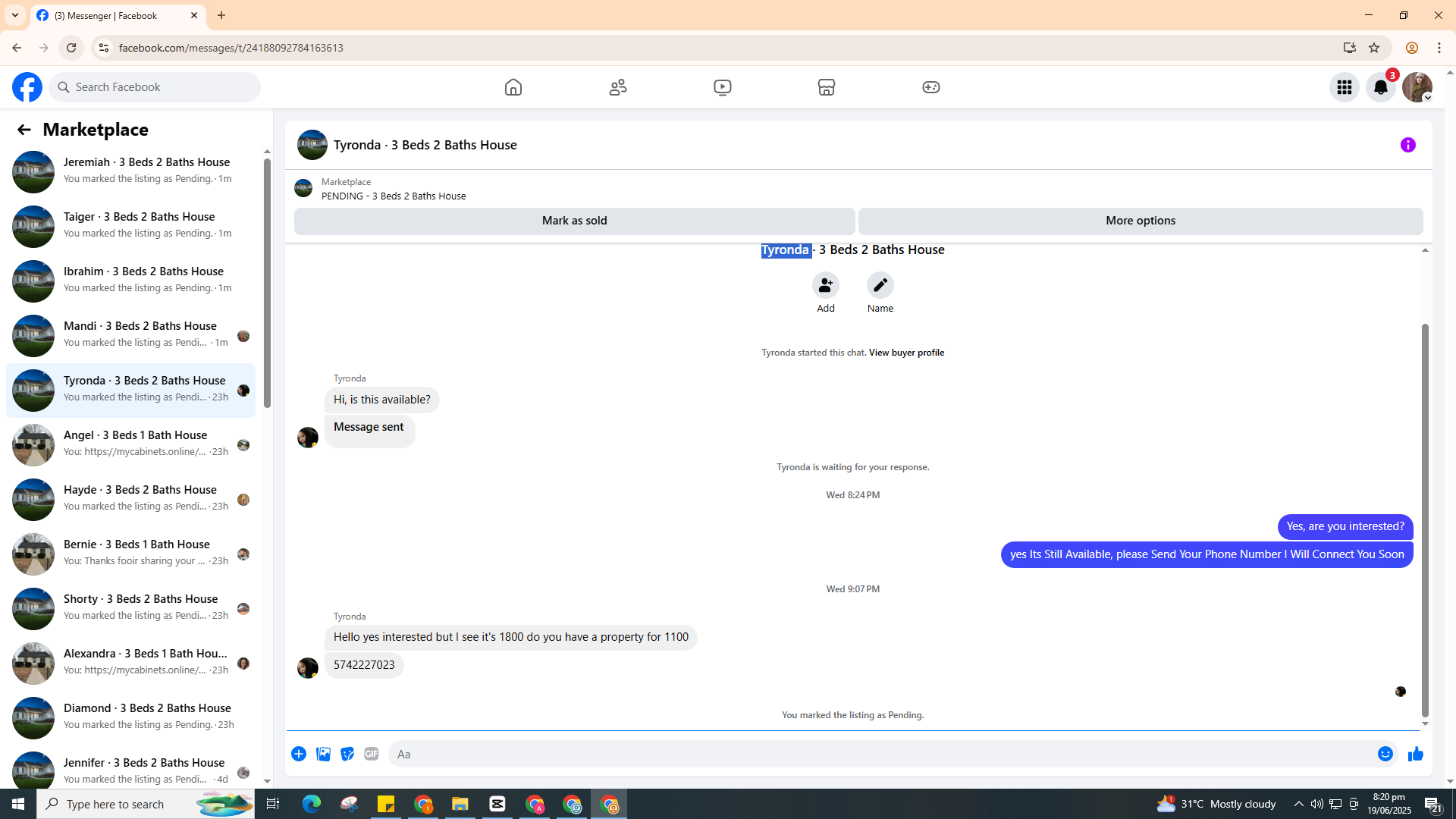The image size is (1456, 819).
Task: Click the PENDING listing title in banner
Action: click(394, 196)
